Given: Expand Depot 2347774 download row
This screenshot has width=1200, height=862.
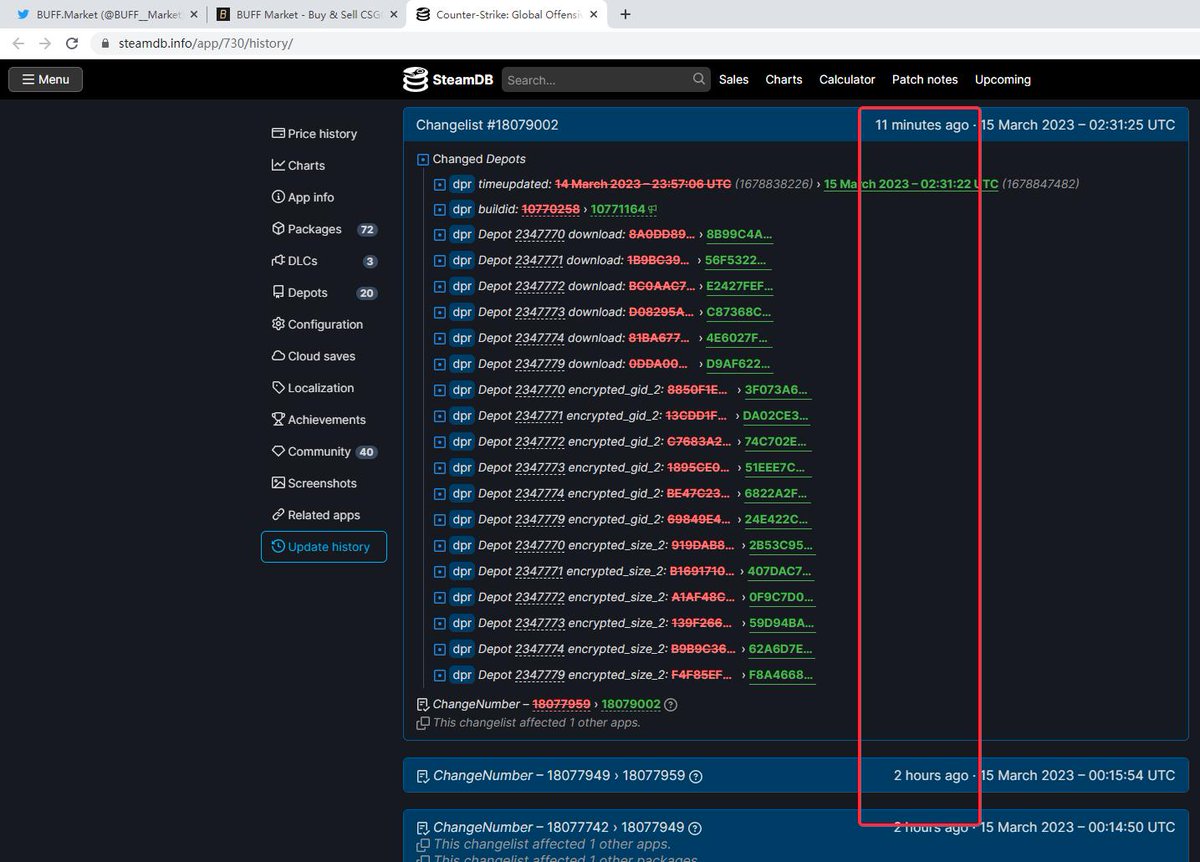Looking at the screenshot, I should (440, 339).
